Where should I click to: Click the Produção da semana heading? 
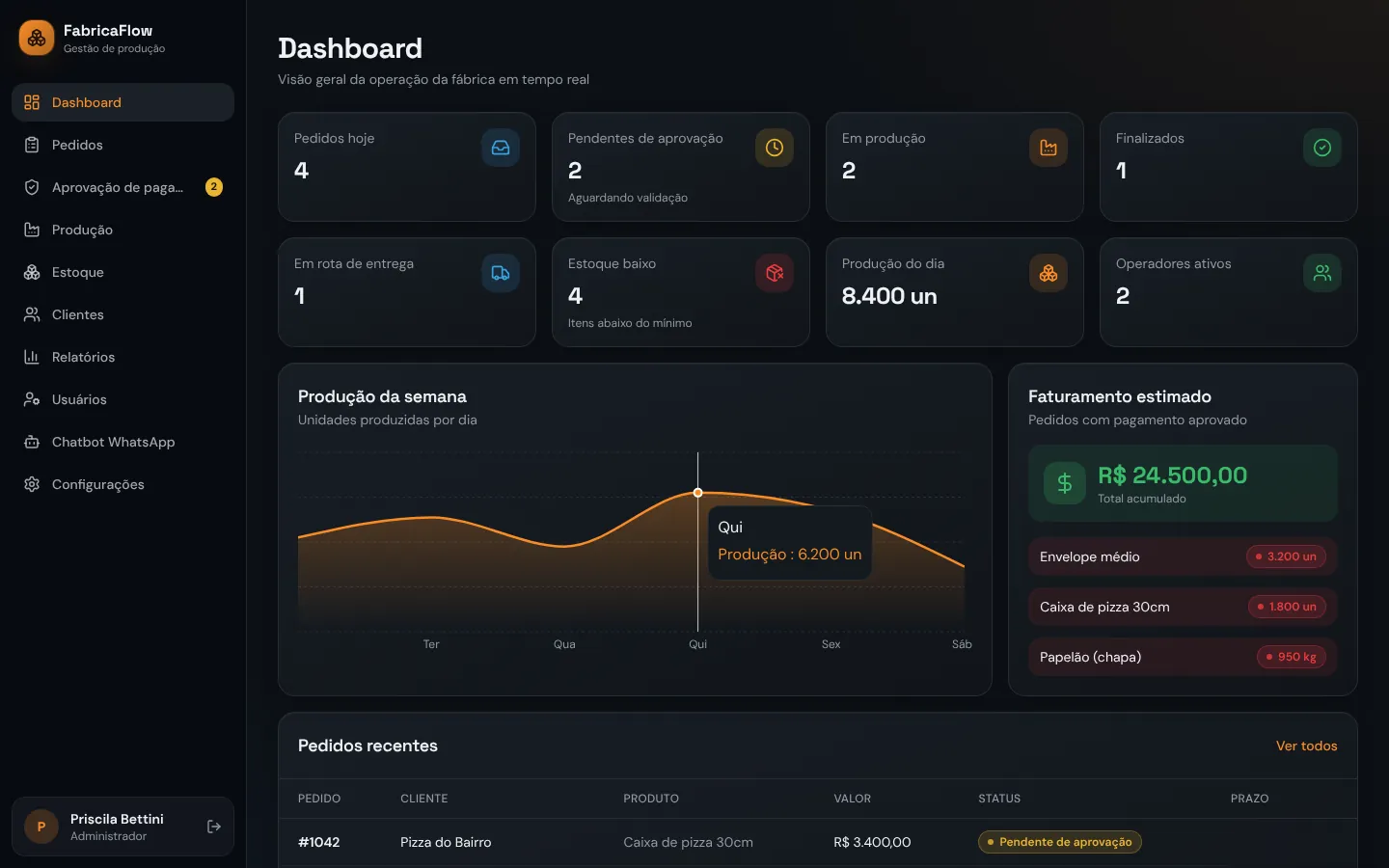tap(382, 396)
